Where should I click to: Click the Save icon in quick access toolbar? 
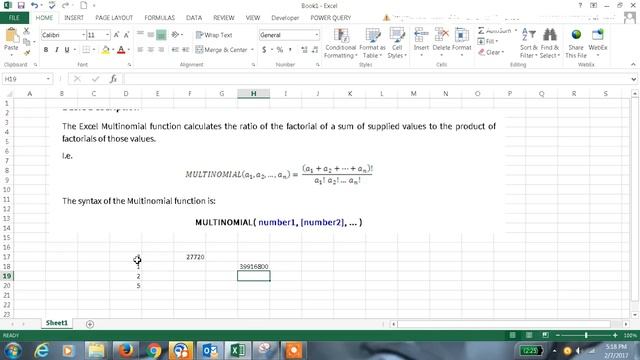click(21, 5)
